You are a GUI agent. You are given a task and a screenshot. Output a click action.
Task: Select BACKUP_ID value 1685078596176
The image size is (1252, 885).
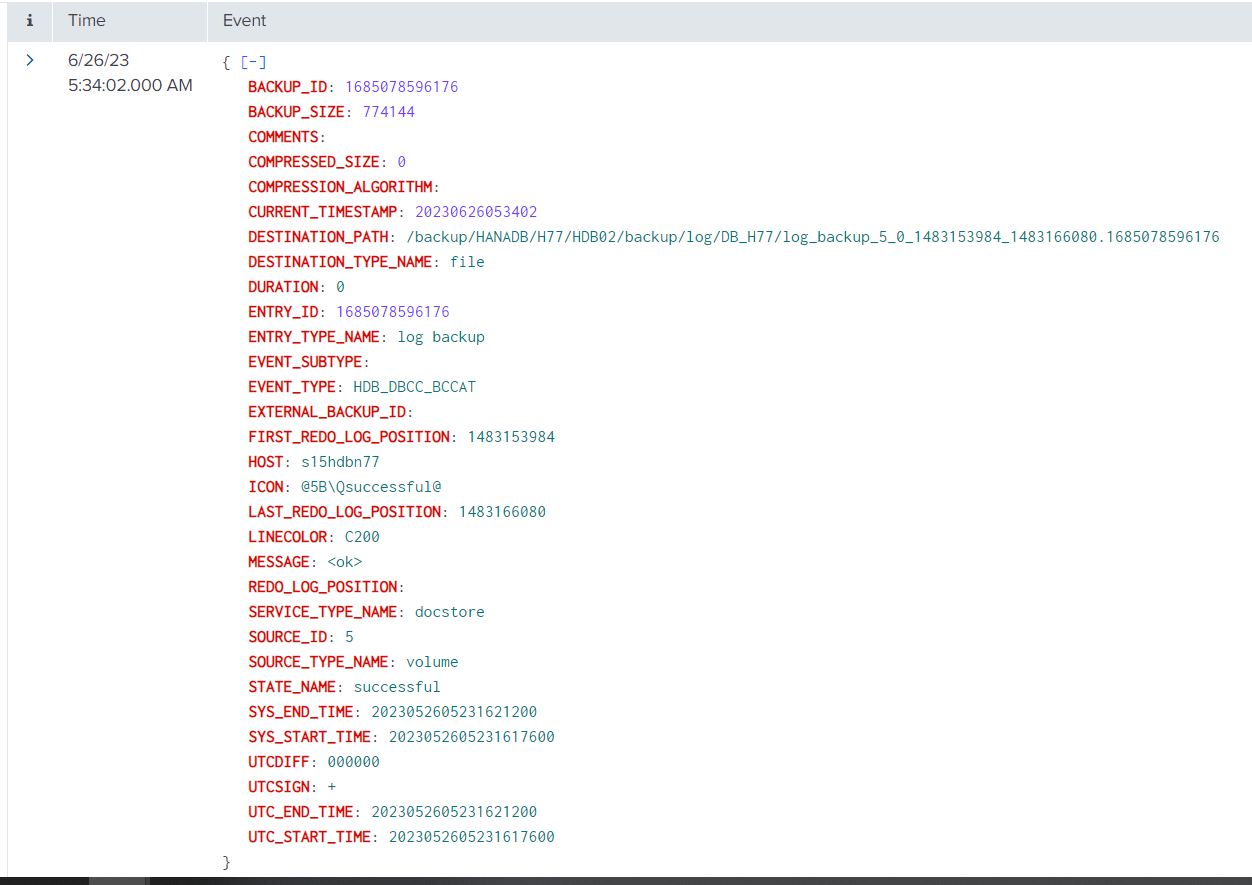point(401,87)
